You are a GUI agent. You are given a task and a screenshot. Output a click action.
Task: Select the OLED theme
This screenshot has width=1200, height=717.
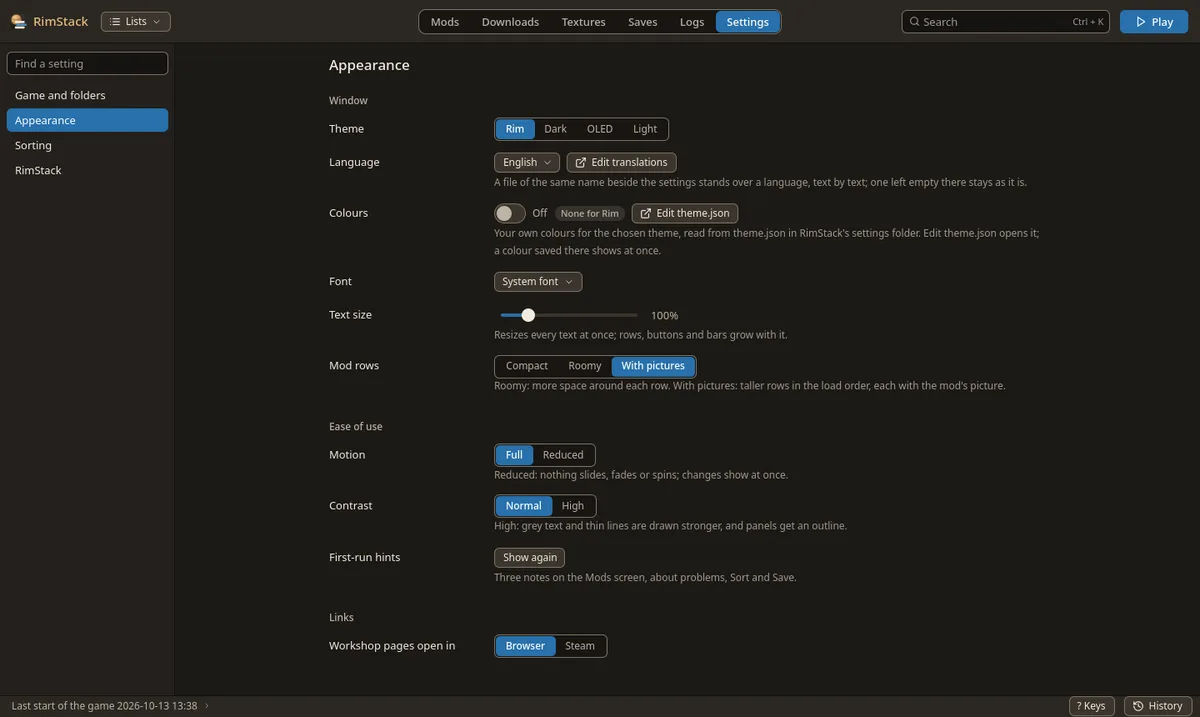[x=600, y=129]
